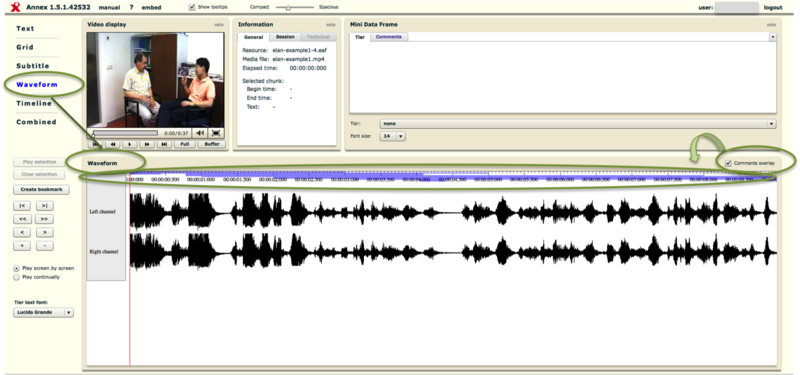Page back with << button
This screenshot has width=800, height=375.
click(22, 219)
